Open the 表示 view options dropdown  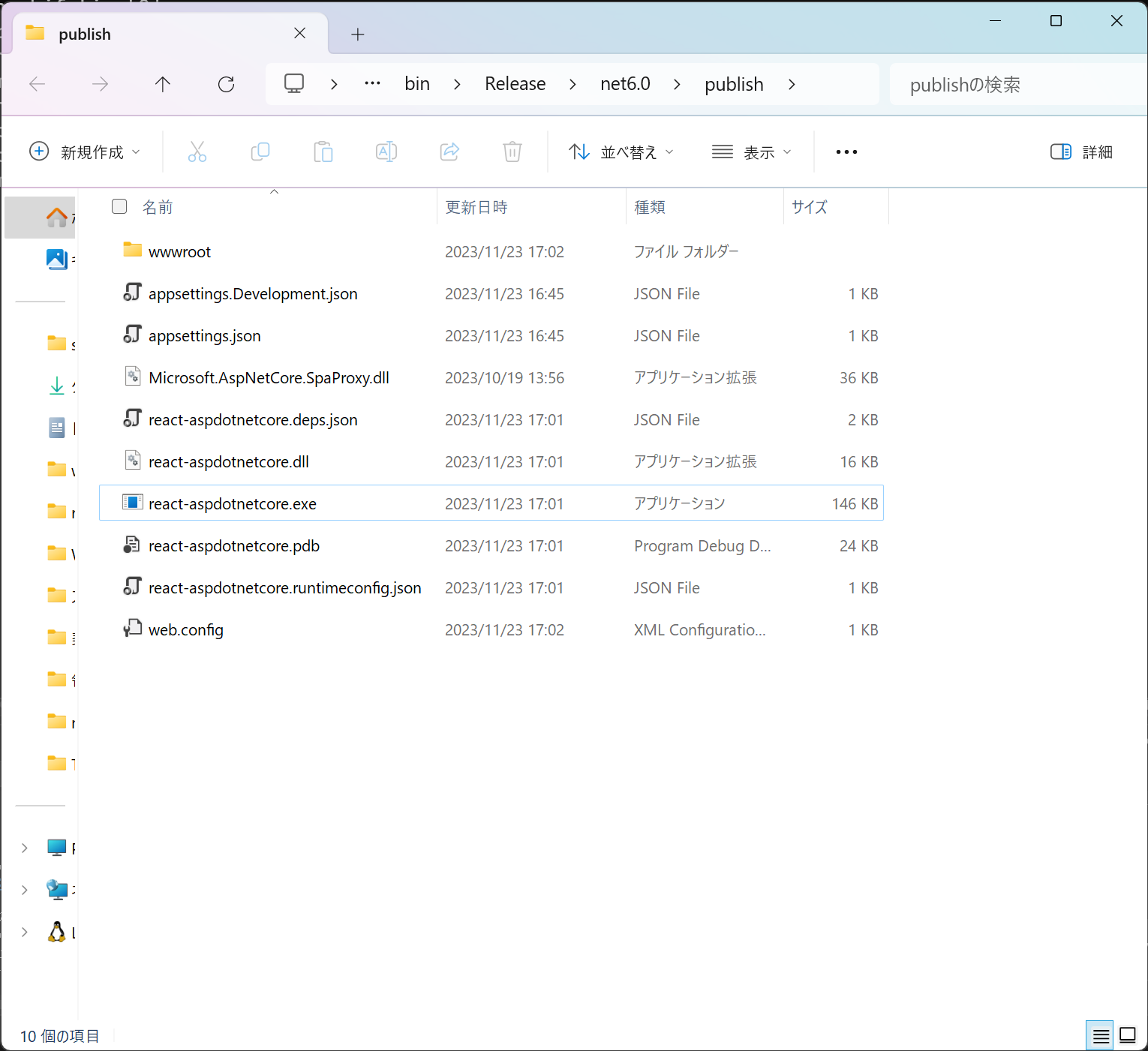click(x=752, y=152)
